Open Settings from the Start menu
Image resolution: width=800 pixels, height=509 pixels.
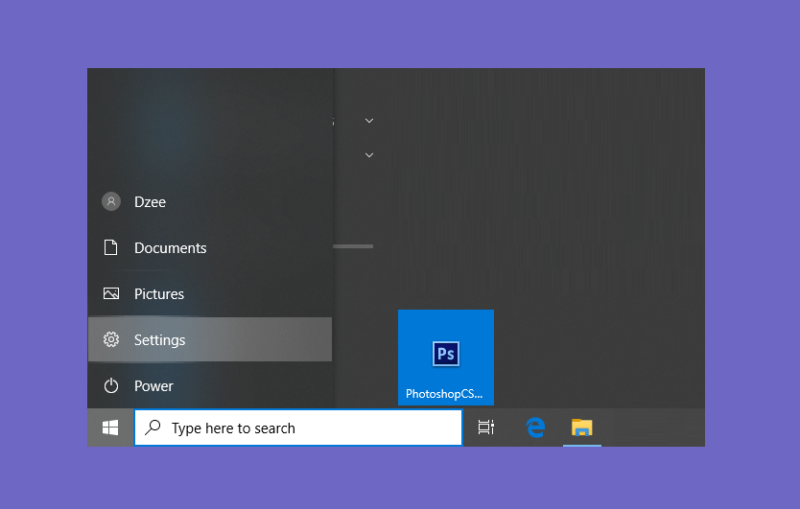210,340
